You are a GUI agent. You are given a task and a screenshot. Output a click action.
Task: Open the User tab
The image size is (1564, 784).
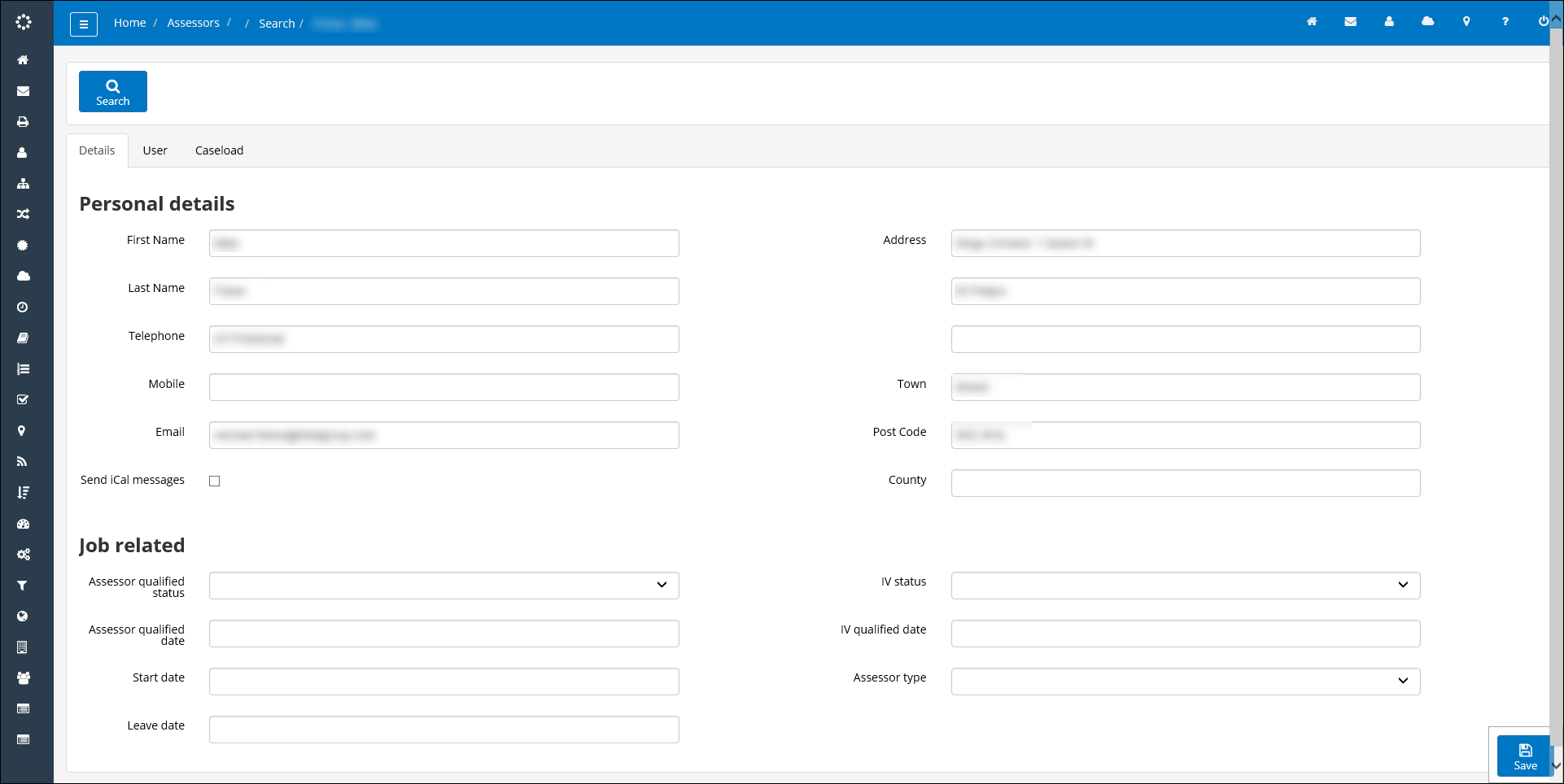tap(155, 150)
